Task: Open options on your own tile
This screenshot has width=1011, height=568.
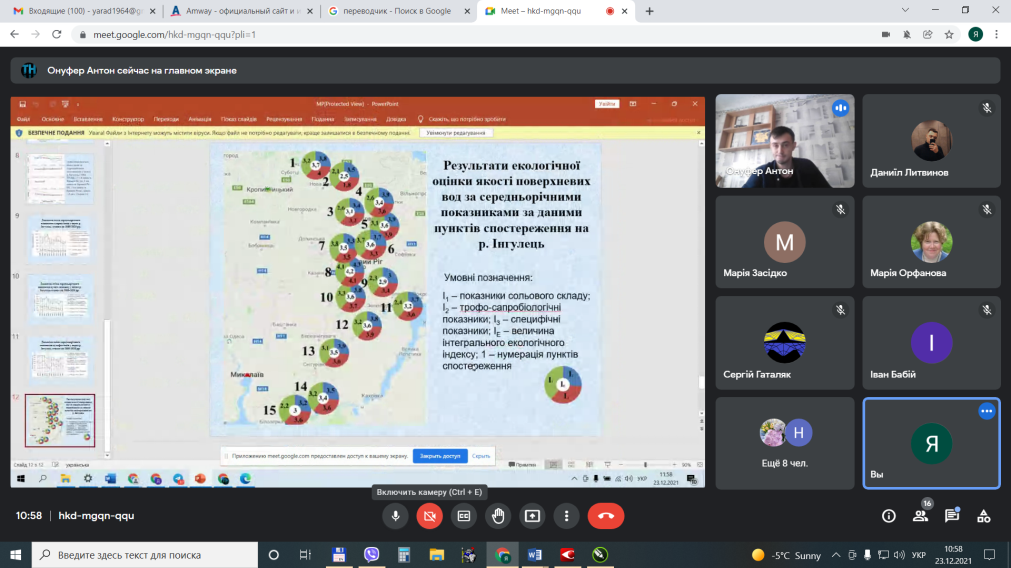Action: pyautogui.click(x=986, y=411)
